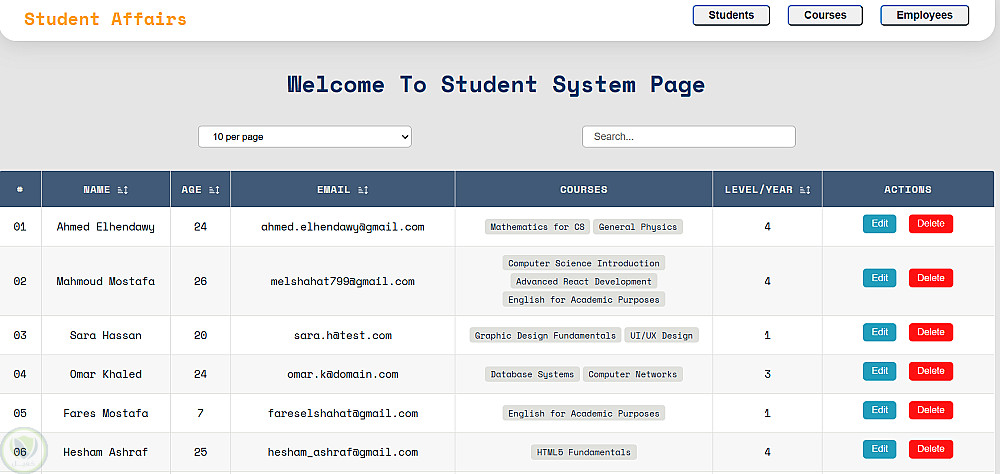Select email sara.h@test.com
Image resolution: width=1000 pixels, height=474 pixels.
(342, 336)
